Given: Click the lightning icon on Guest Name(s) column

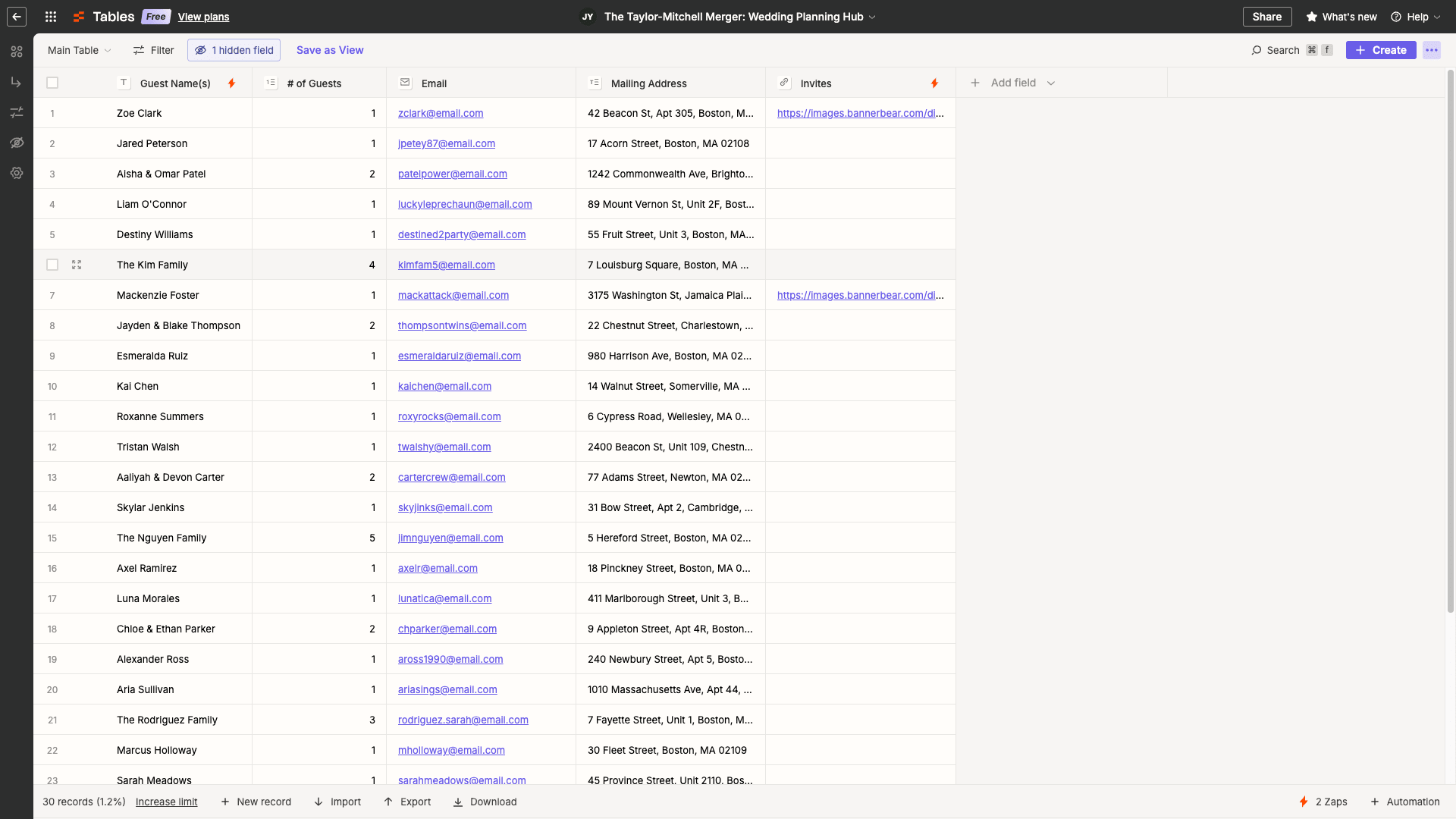Looking at the screenshot, I should [x=231, y=83].
